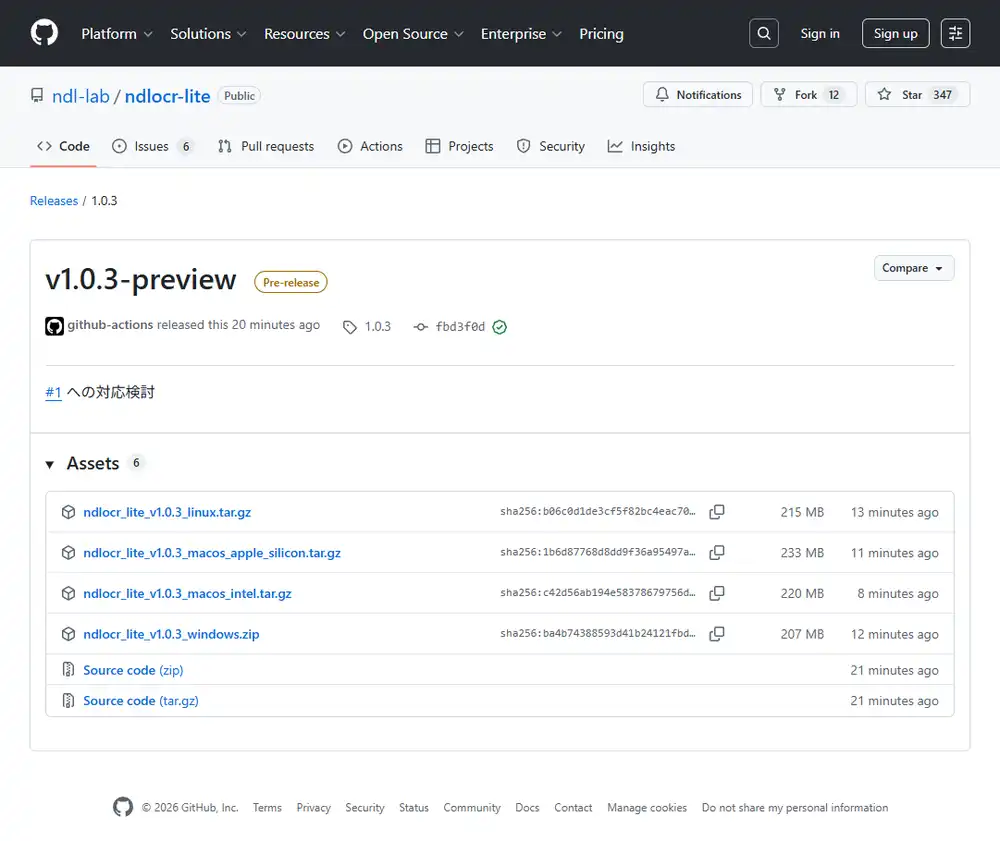Open search with the magnifier icon
Screen dimensions: 1000x841
click(764, 33)
